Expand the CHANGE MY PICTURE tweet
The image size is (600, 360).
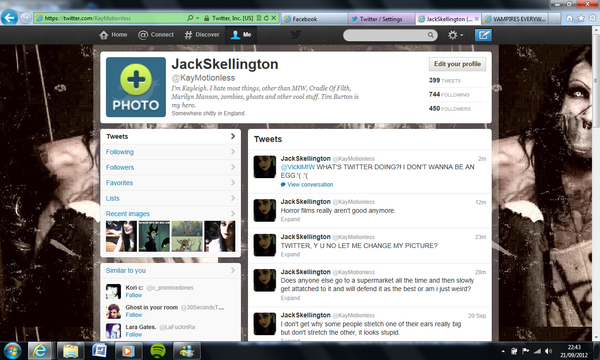tap(290, 254)
